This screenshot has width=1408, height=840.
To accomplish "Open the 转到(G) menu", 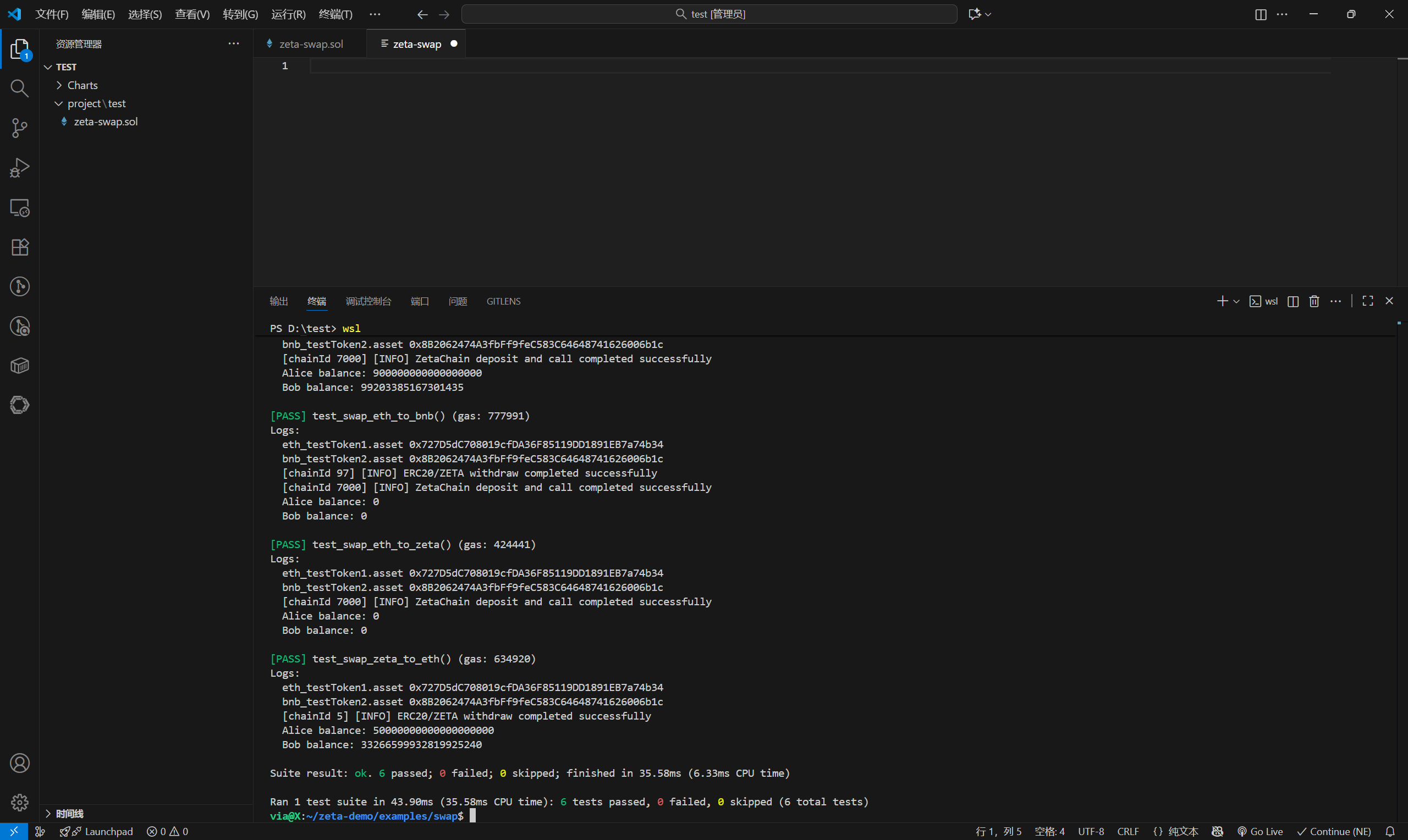I will pos(240,14).
